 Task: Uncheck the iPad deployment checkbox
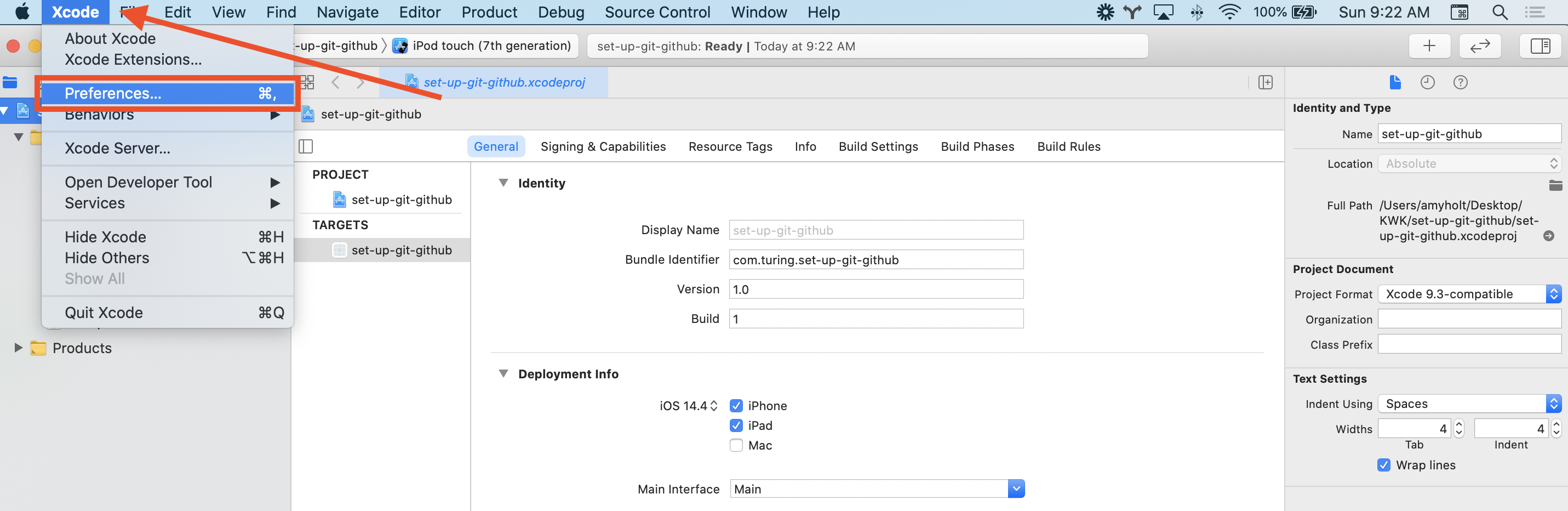click(x=736, y=425)
